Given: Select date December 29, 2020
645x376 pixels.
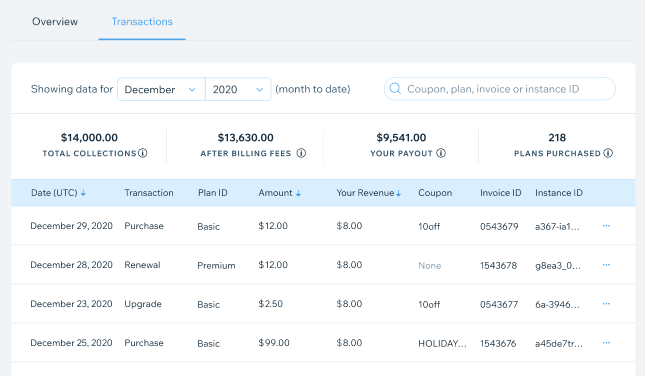Looking at the screenshot, I should pyautogui.click(x=72, y=226).
